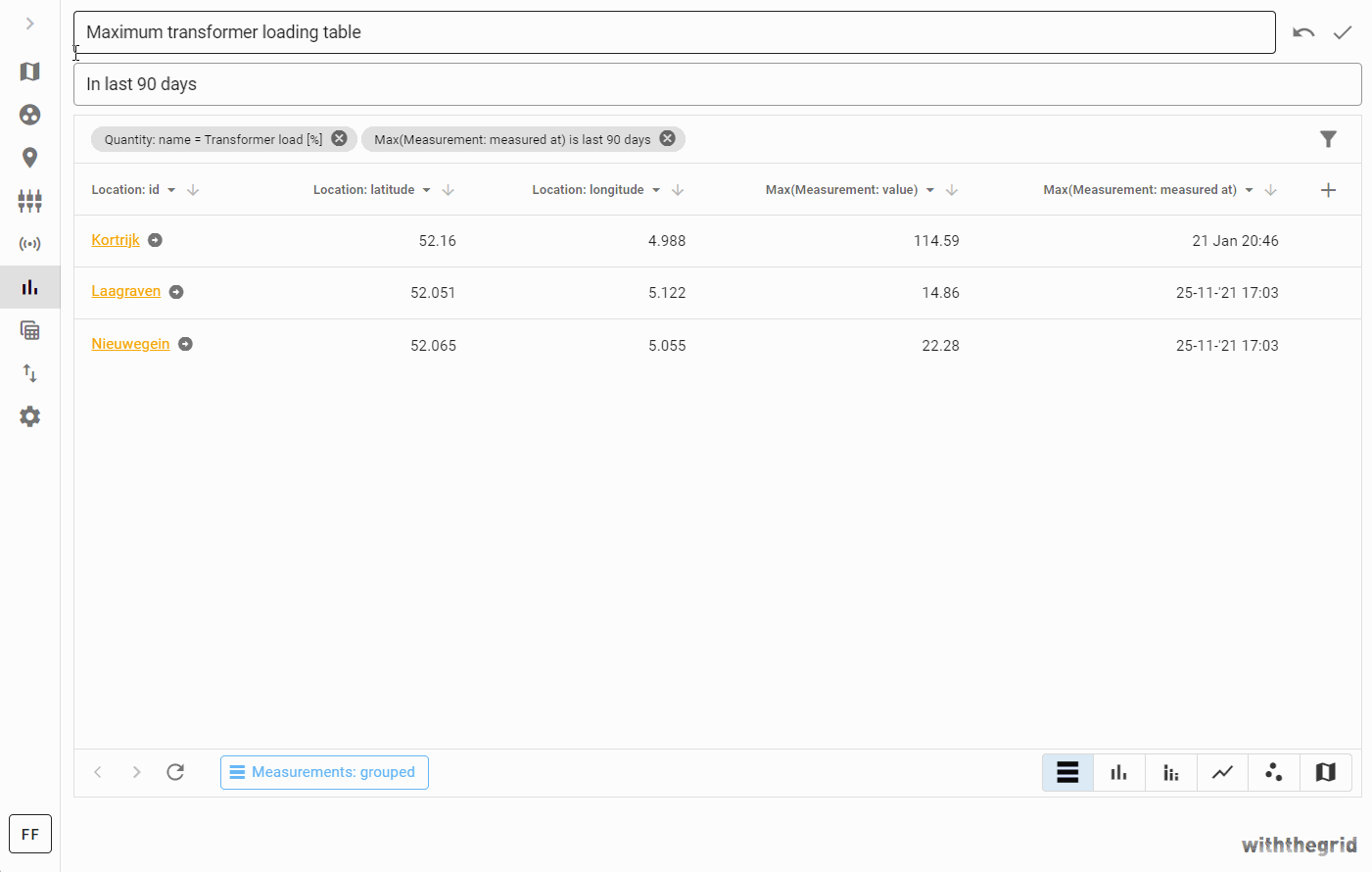Confirm changes with the checkmark icon
This screenshot has height=872, width=1372.
(x=1343, y=32)
